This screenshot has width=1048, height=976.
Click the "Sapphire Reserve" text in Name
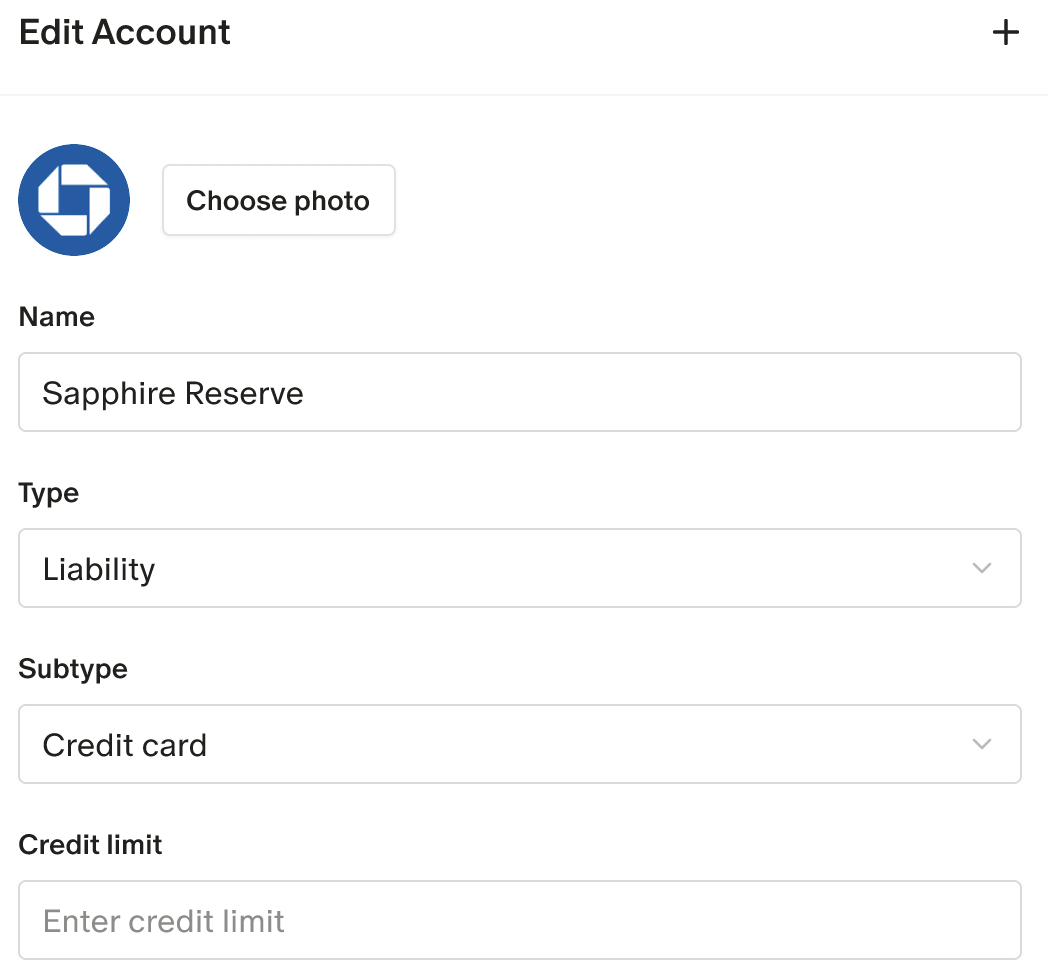173,393
